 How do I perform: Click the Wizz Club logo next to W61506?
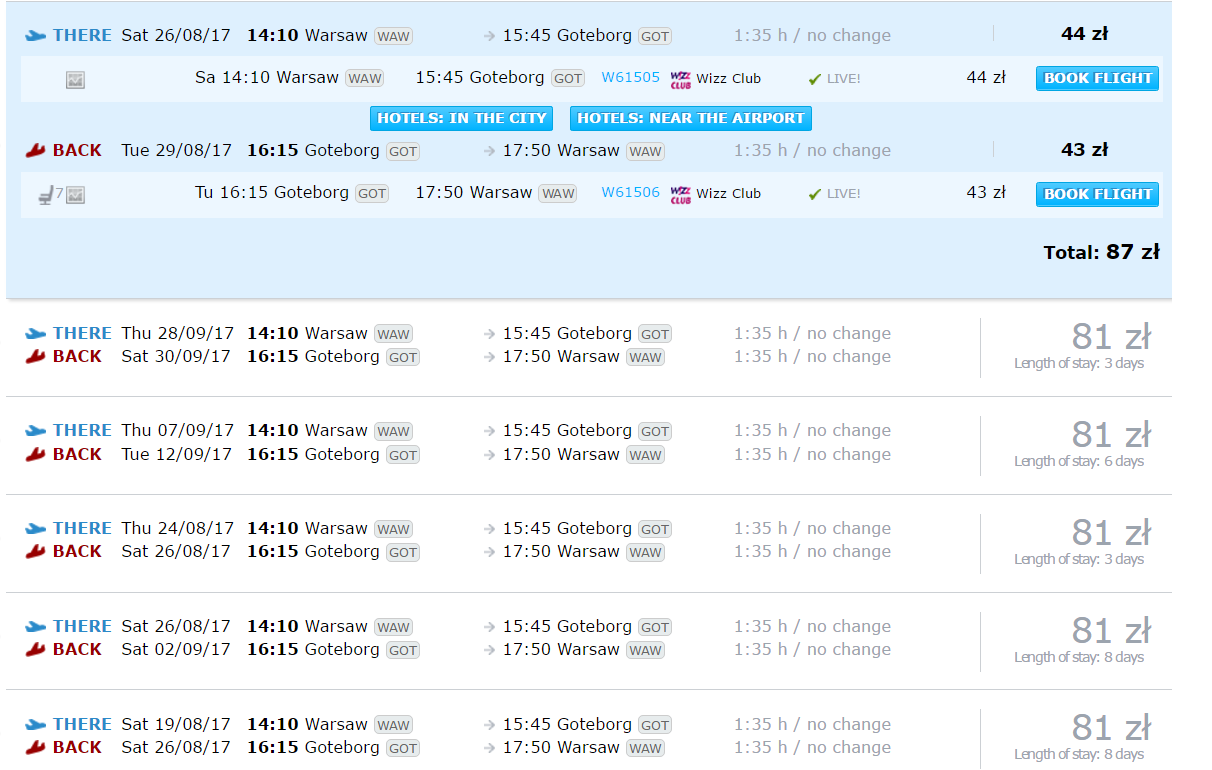tap(681, 194)
